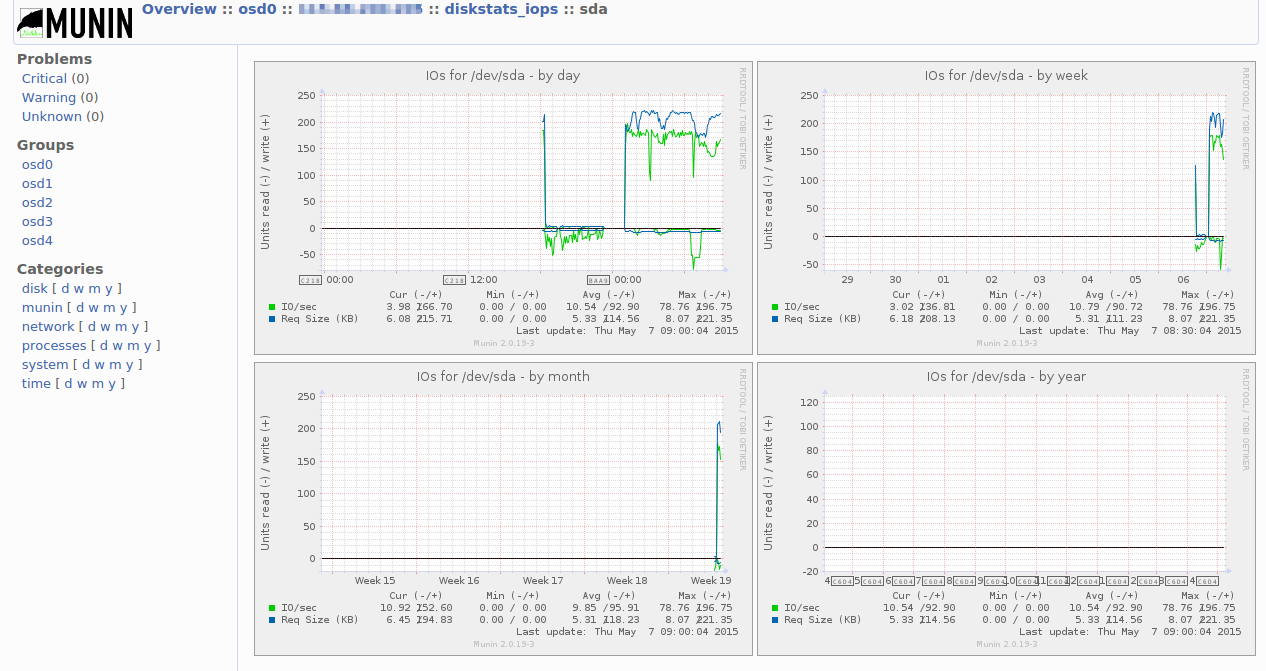Image resolution: width=1266 pixels, height=671 pixels.
Task: Click blue Req Size swatch in by year graph
Action: [775, 620]
